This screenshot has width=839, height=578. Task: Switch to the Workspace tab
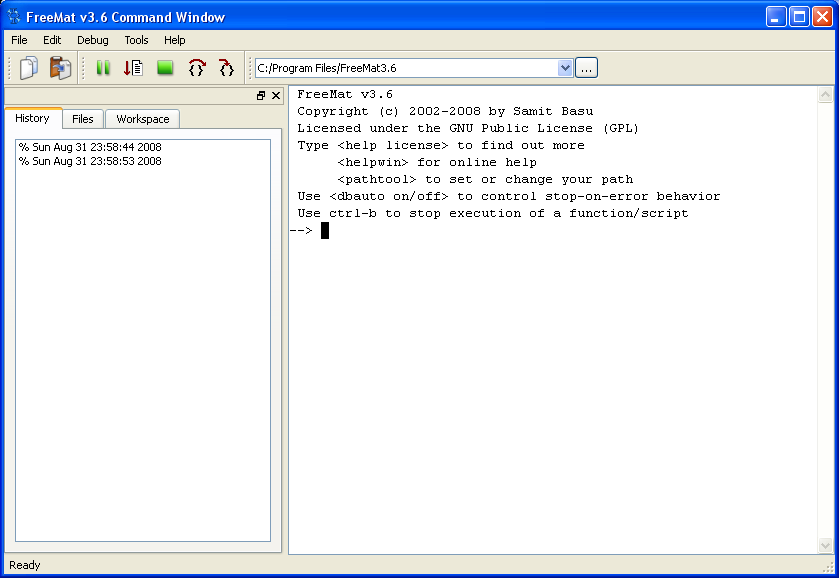tap(142, 119)
